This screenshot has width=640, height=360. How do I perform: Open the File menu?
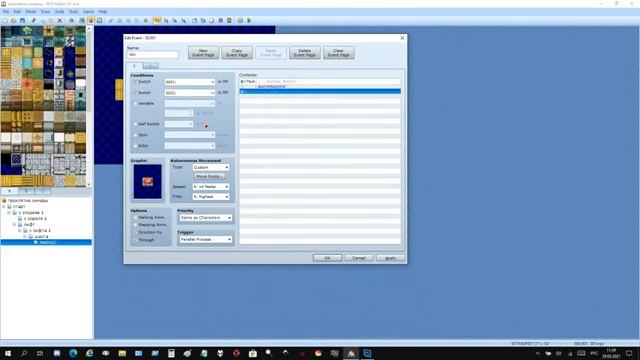tap(6, 12)
